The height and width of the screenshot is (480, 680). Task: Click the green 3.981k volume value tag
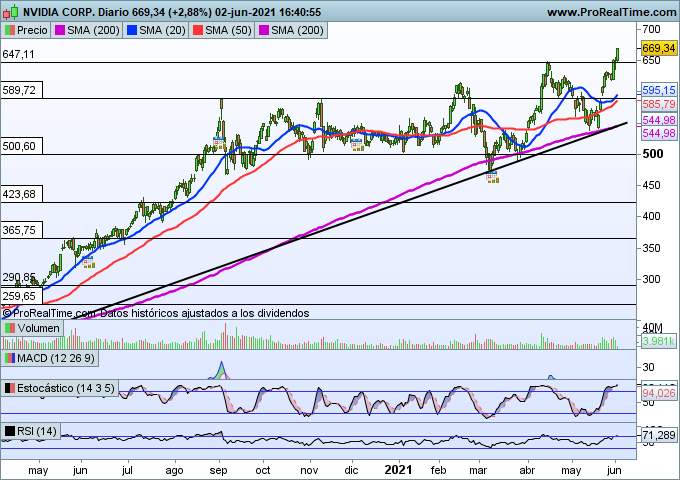(x=658, y=341)
